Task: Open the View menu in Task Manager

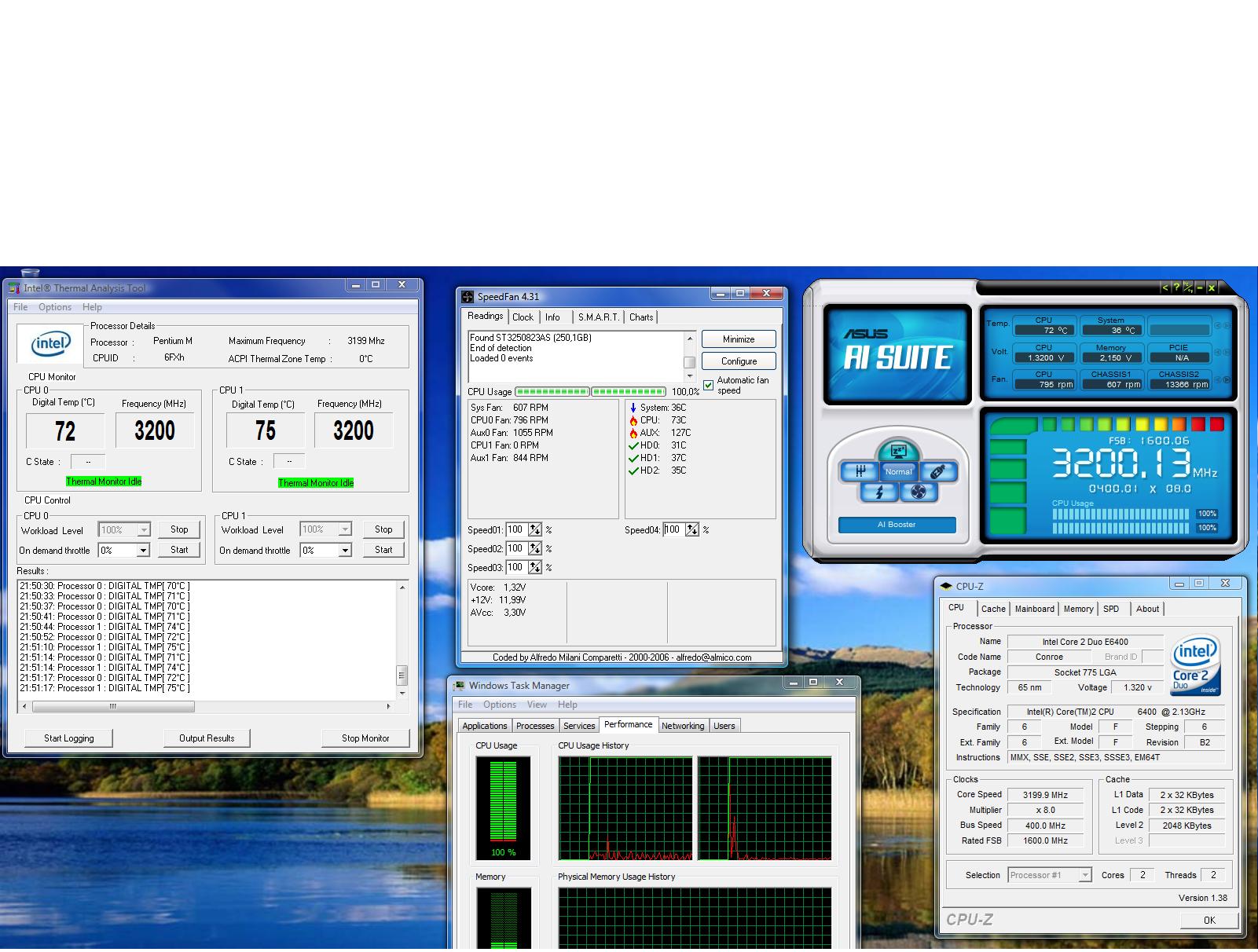Action: click(537, 705)
